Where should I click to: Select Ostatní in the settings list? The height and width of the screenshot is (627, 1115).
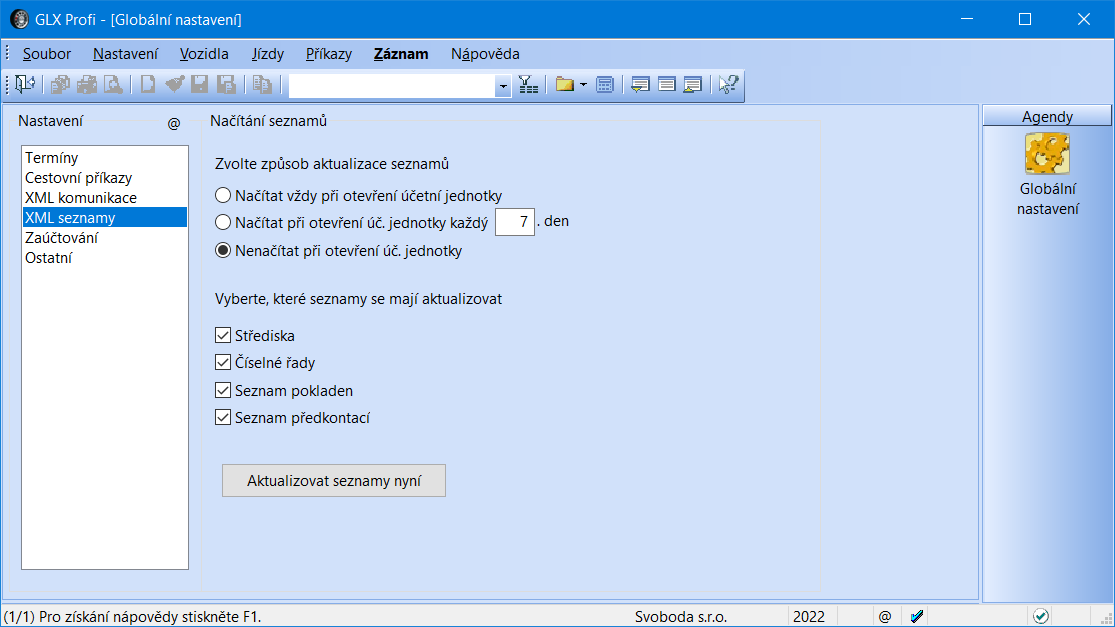click(105, 257)
